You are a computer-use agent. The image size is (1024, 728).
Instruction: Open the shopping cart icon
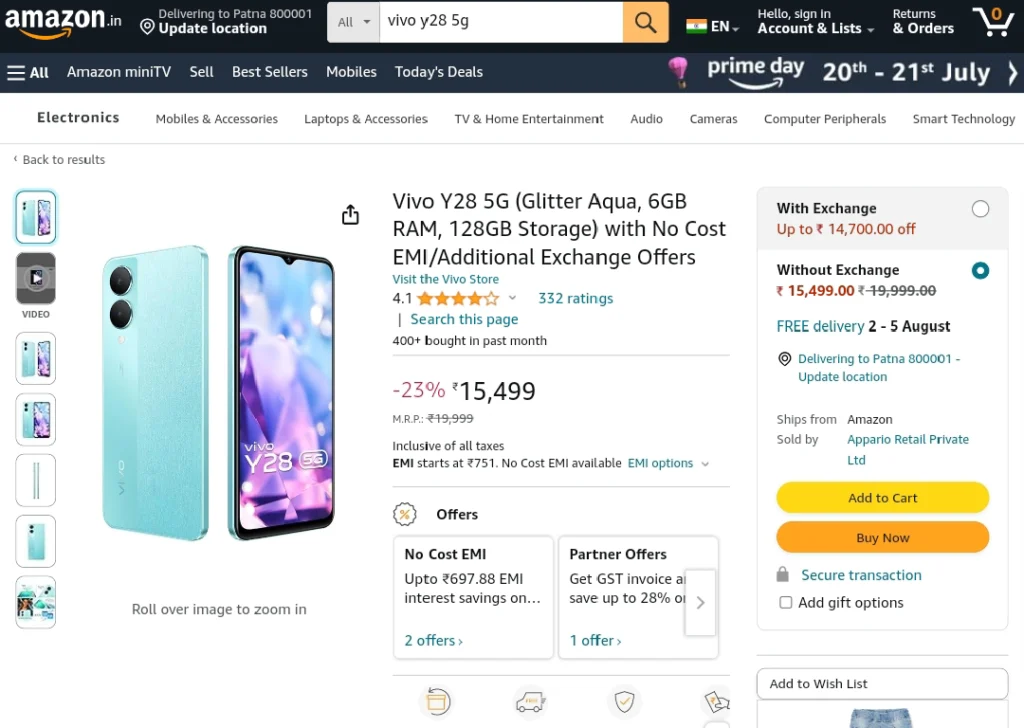tap(993, 22)
